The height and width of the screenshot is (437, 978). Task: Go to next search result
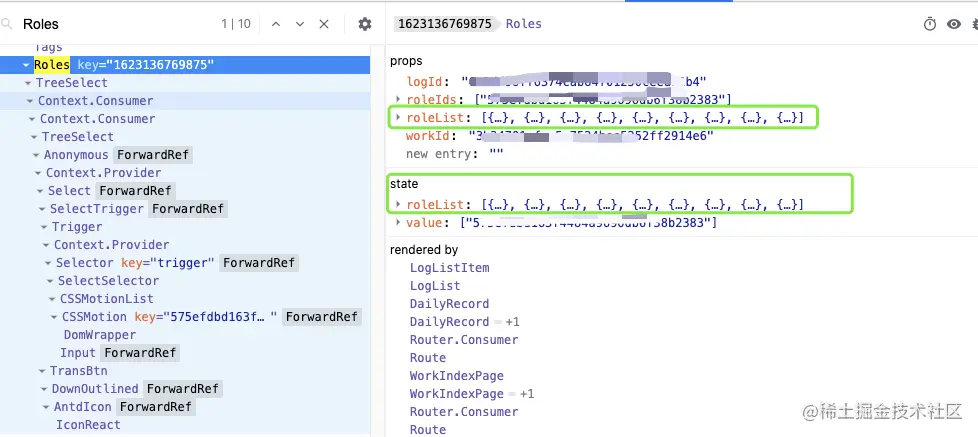tap(300, 24)
